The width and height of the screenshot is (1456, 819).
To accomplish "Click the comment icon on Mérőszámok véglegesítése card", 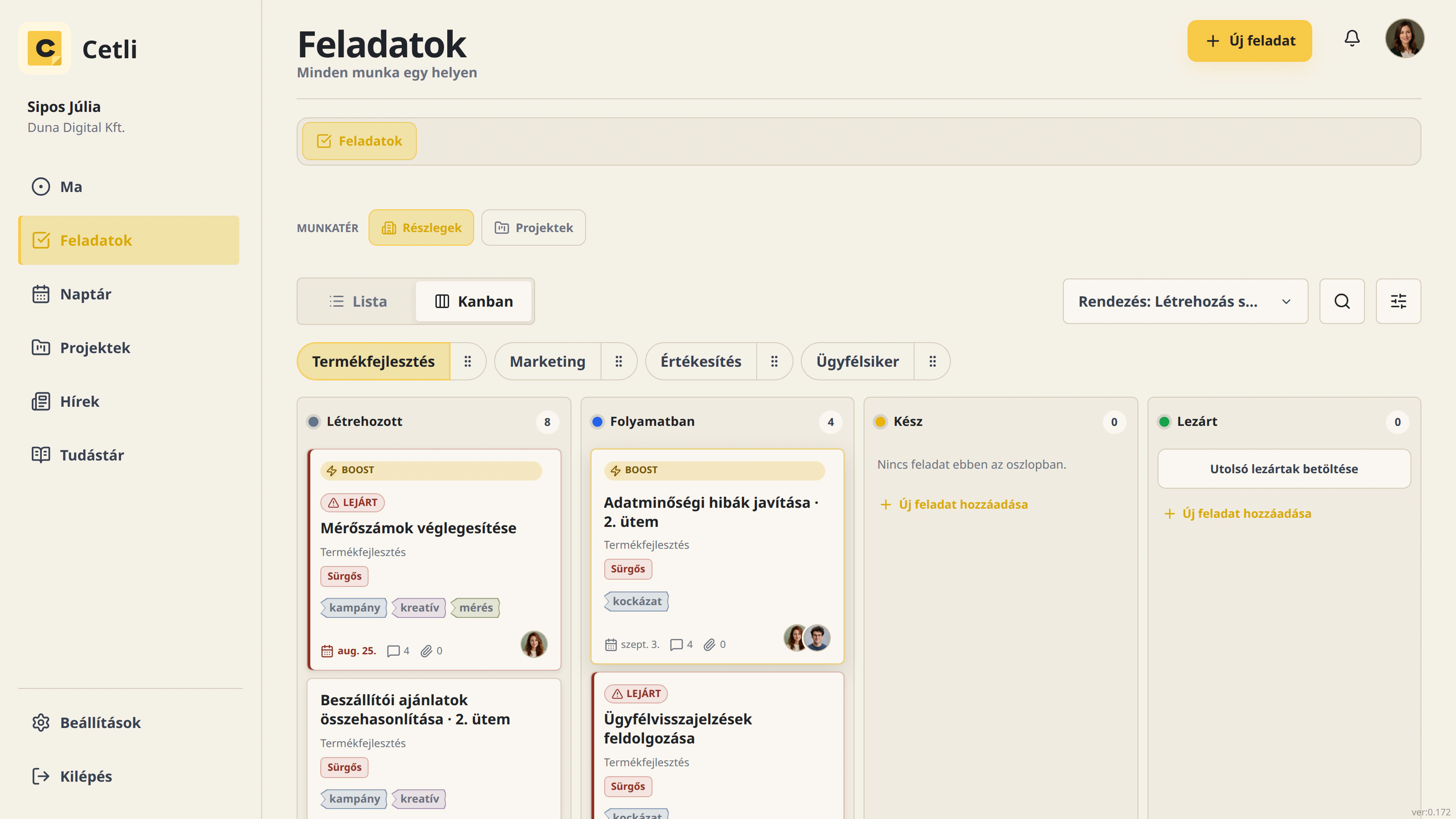I will tap(394, 651).
